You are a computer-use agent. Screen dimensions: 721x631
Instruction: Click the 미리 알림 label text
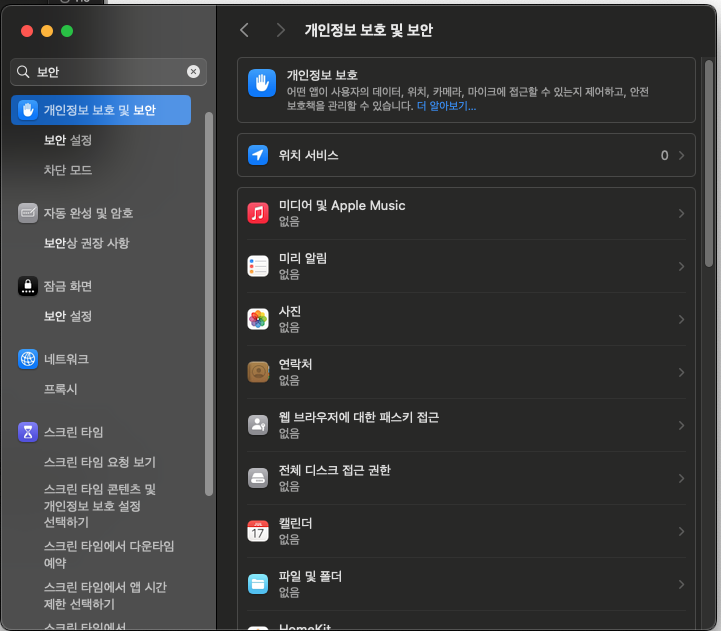pos(303,258)
